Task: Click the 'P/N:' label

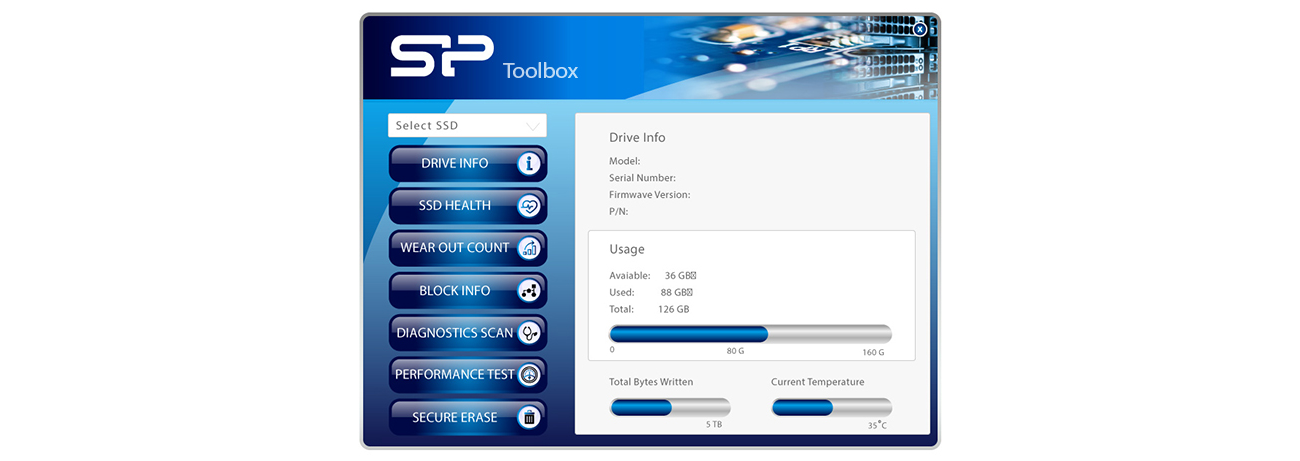Action: point(618,212)
